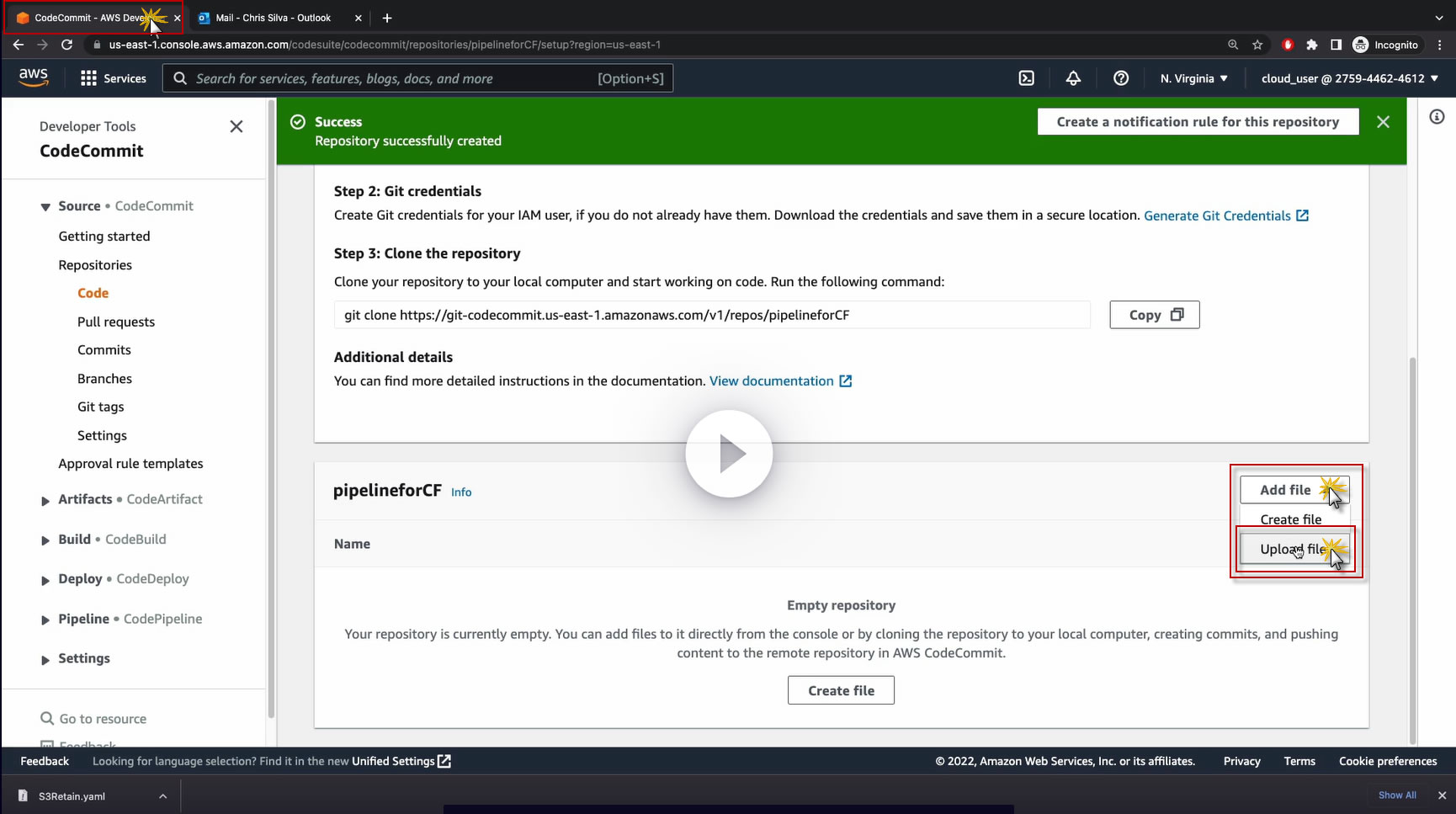Open the pipelineforCF Info link

click(461, 492)
